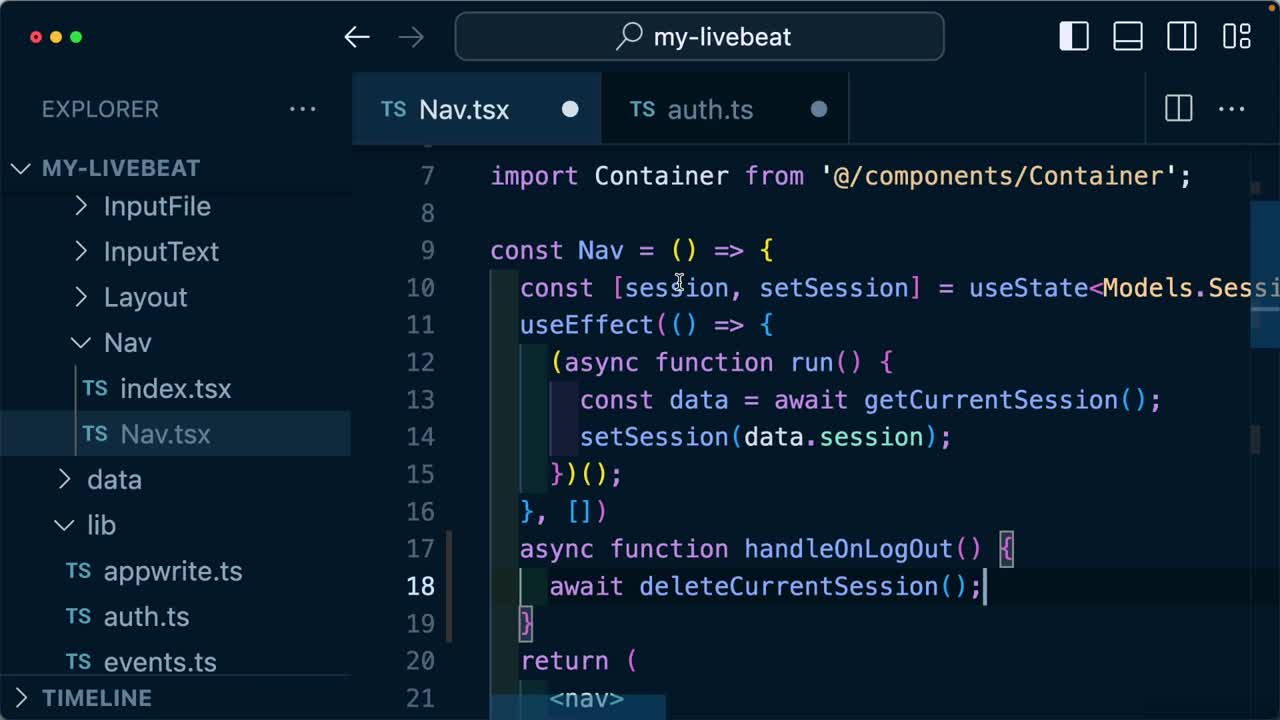Switch to the auth.ts editor tab
Image resolution: width=1280 pixels, height=720 pixels.
[710, 109]
